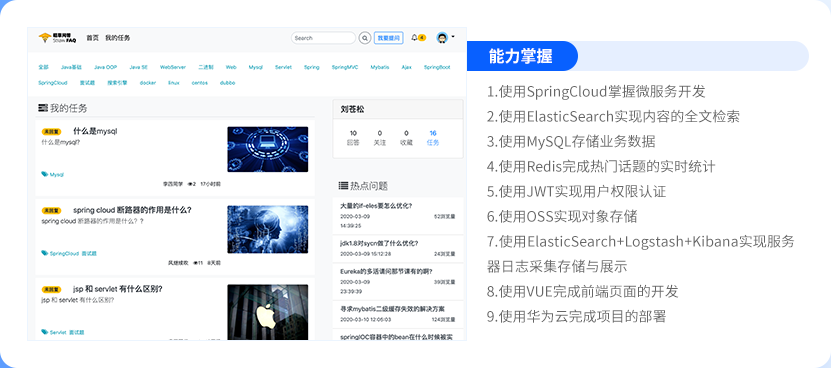Choose 面试题 in the top tag list
831x368 pixels.
[87, 83]
